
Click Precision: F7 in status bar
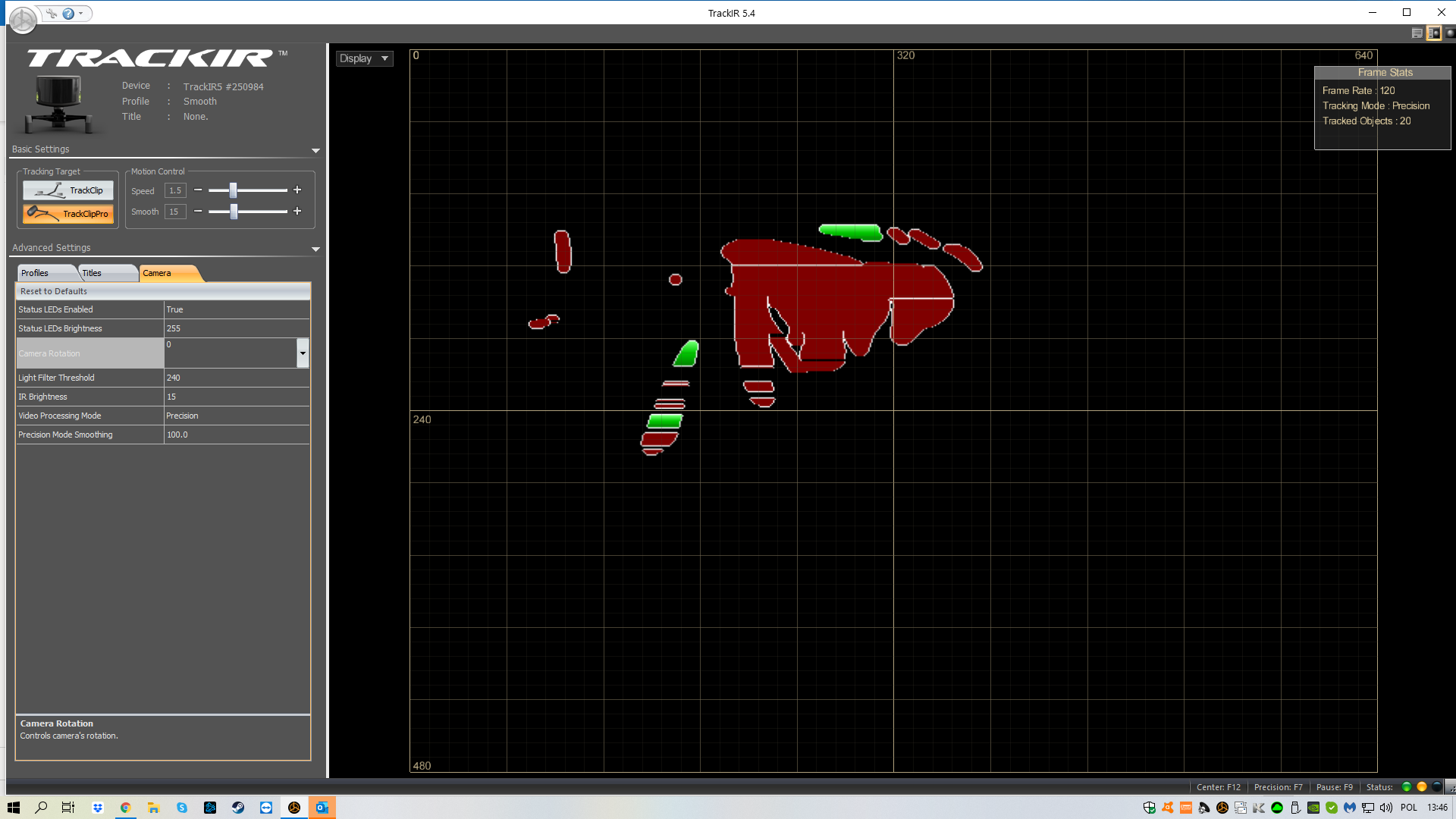[1278, 787]
